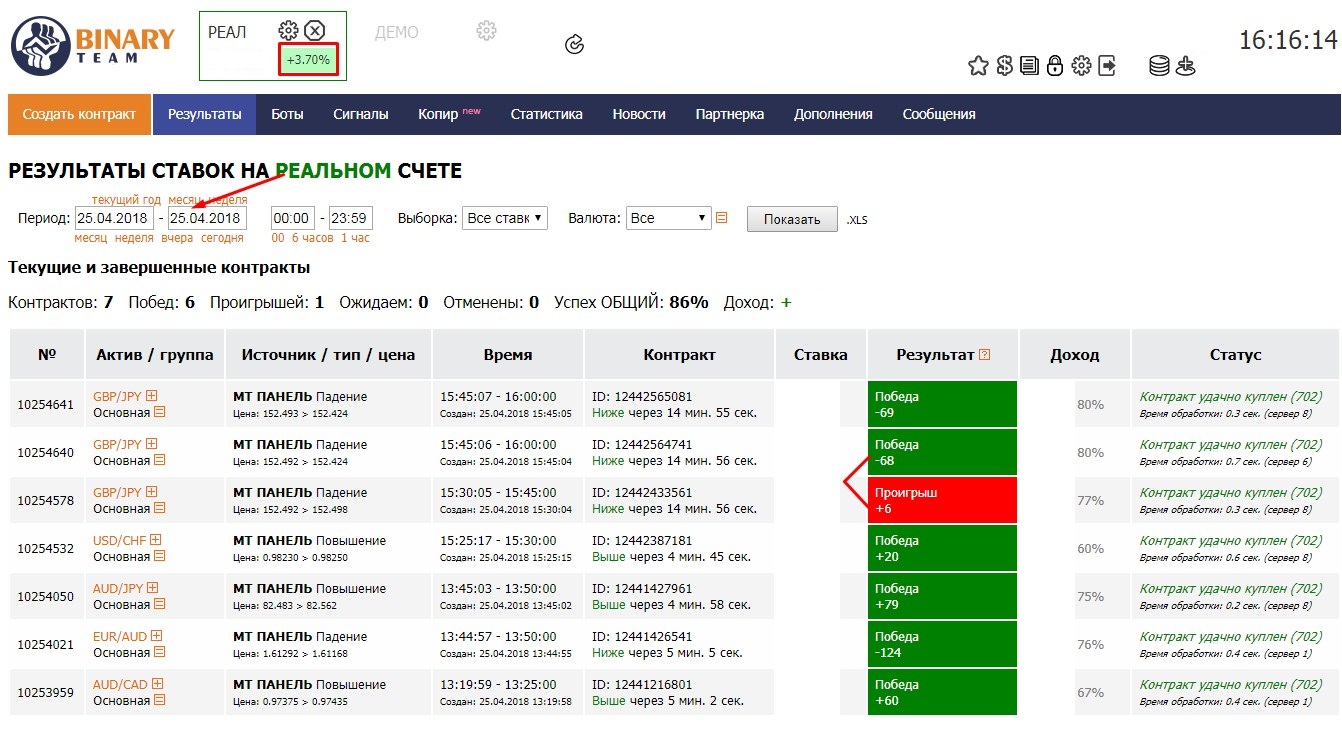Click Основная group icon in AUD/CAD row
This screenshot has width=1342, height=733.
tap(159, 700)
